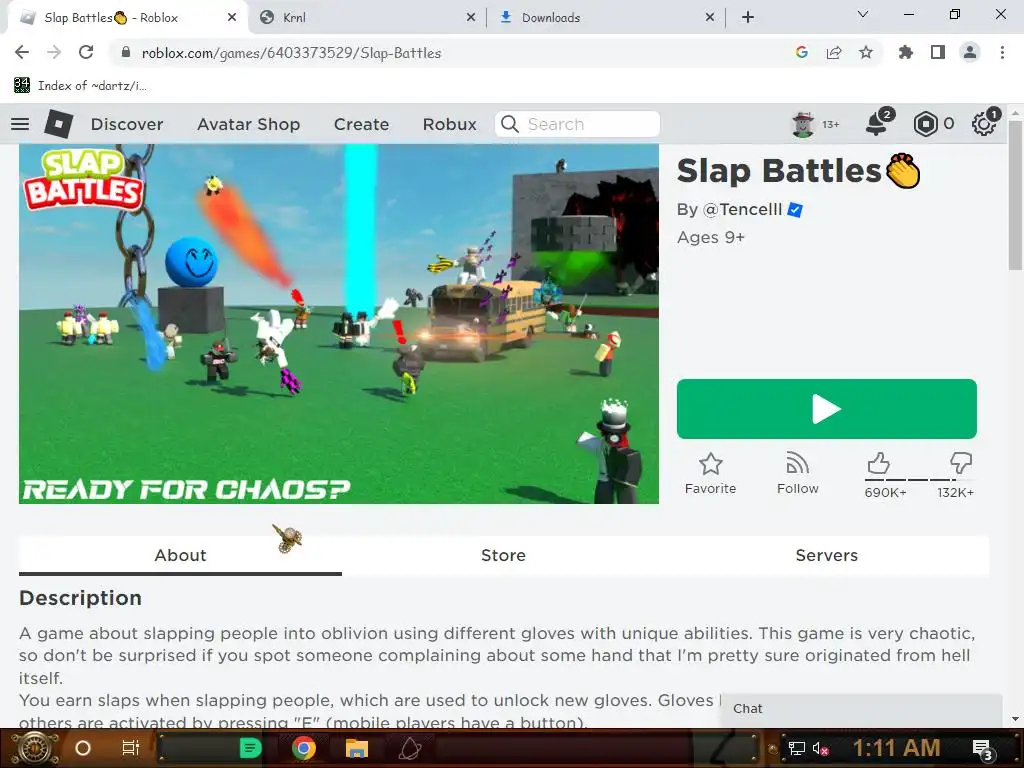The image size is (1024, 768).
Task: Click the browser back arrow
Action: (x=22, y=52)
